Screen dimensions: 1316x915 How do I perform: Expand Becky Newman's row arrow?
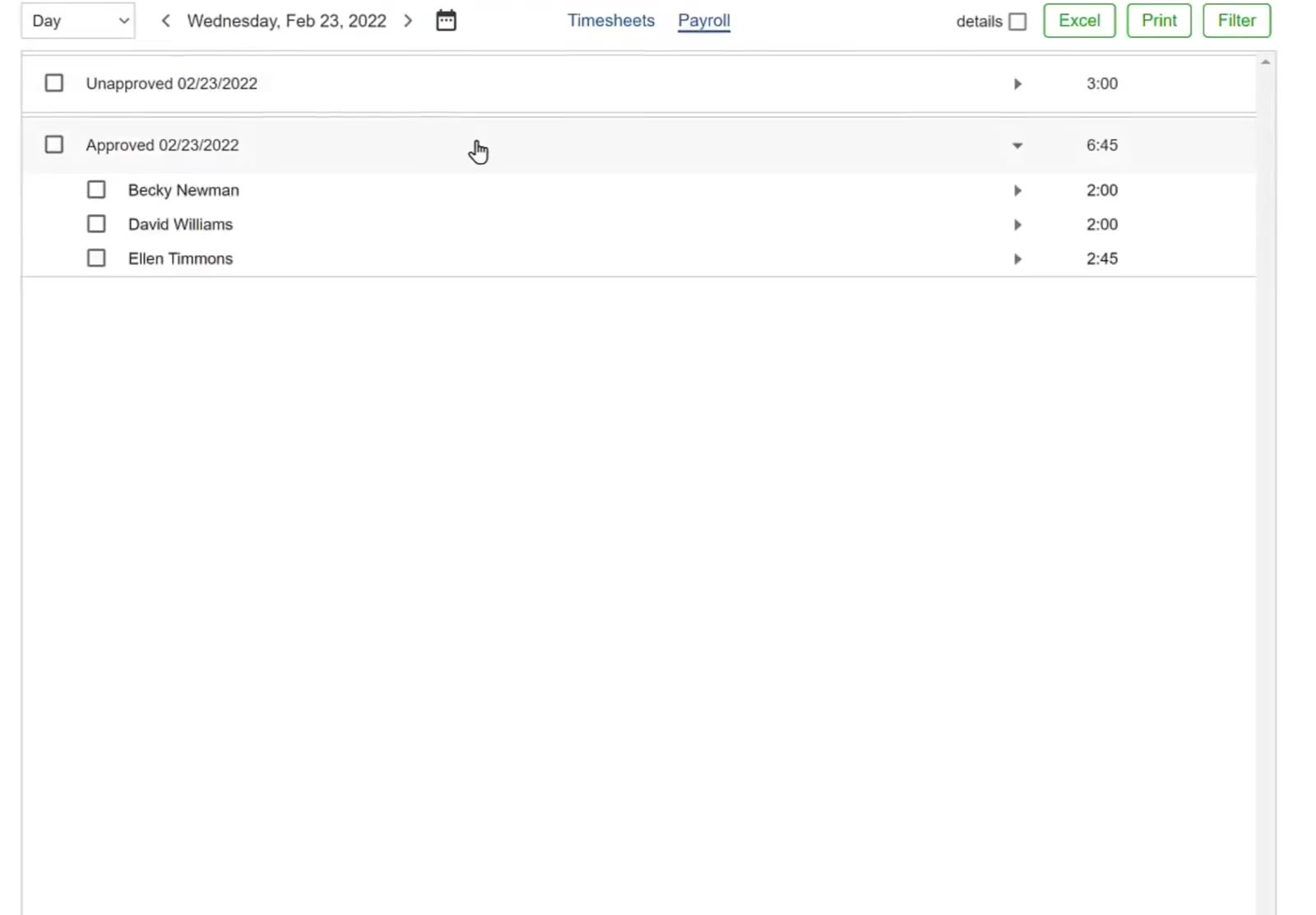1017,191
